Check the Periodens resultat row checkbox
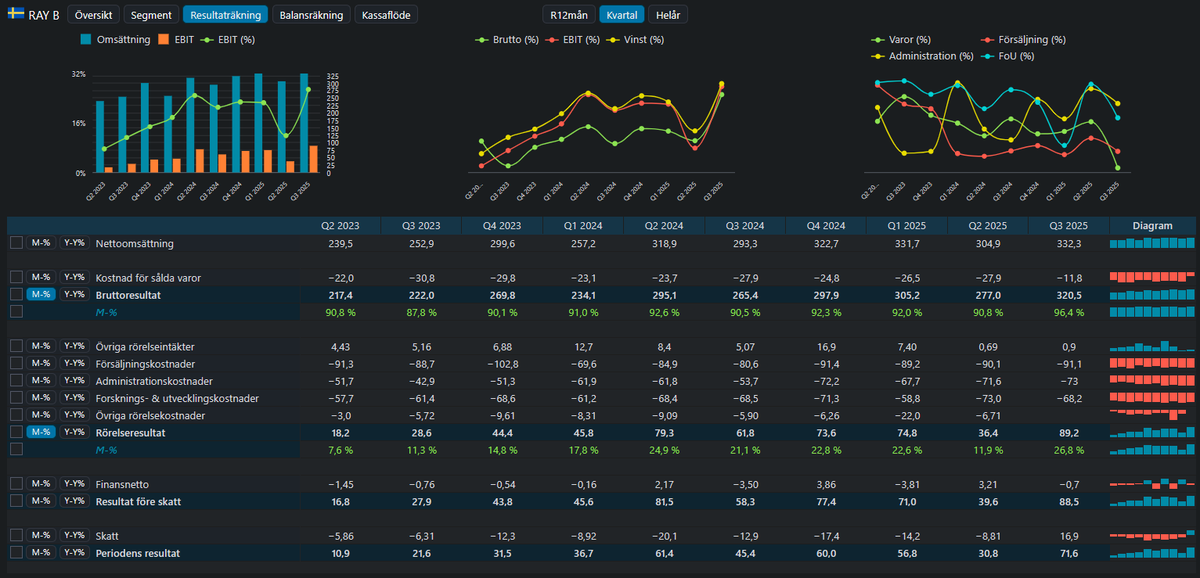This screenshot has height=578, width=1200. pos(16,552)
